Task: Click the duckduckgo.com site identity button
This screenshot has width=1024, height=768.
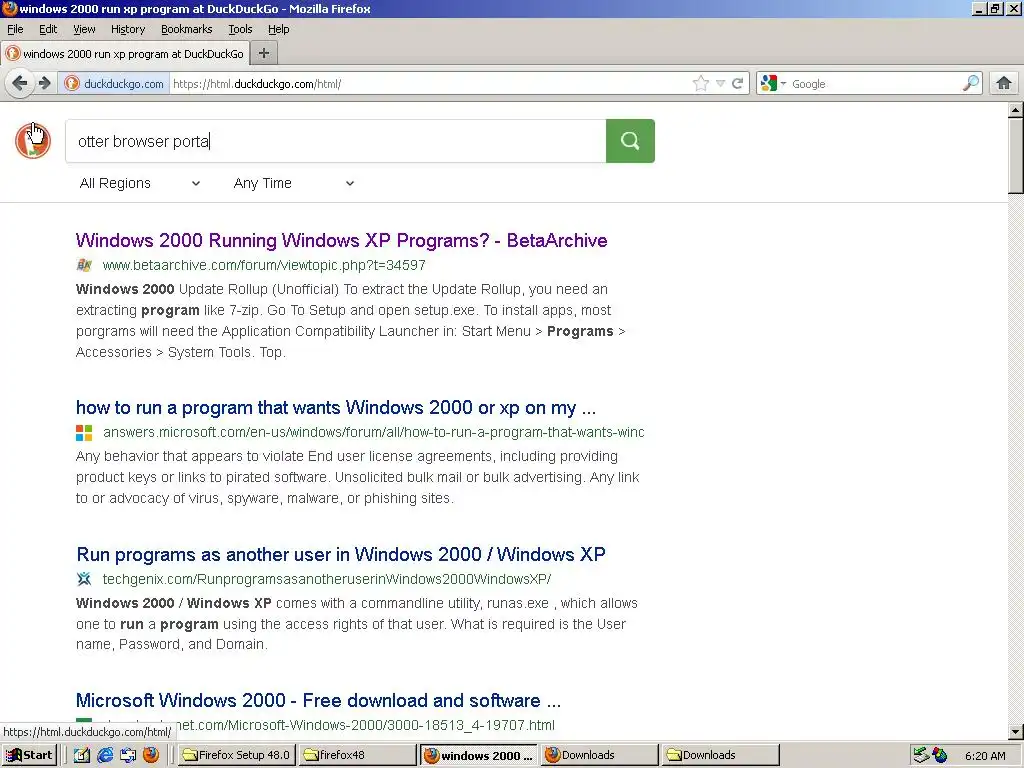Action: click(x=116, y=84)
